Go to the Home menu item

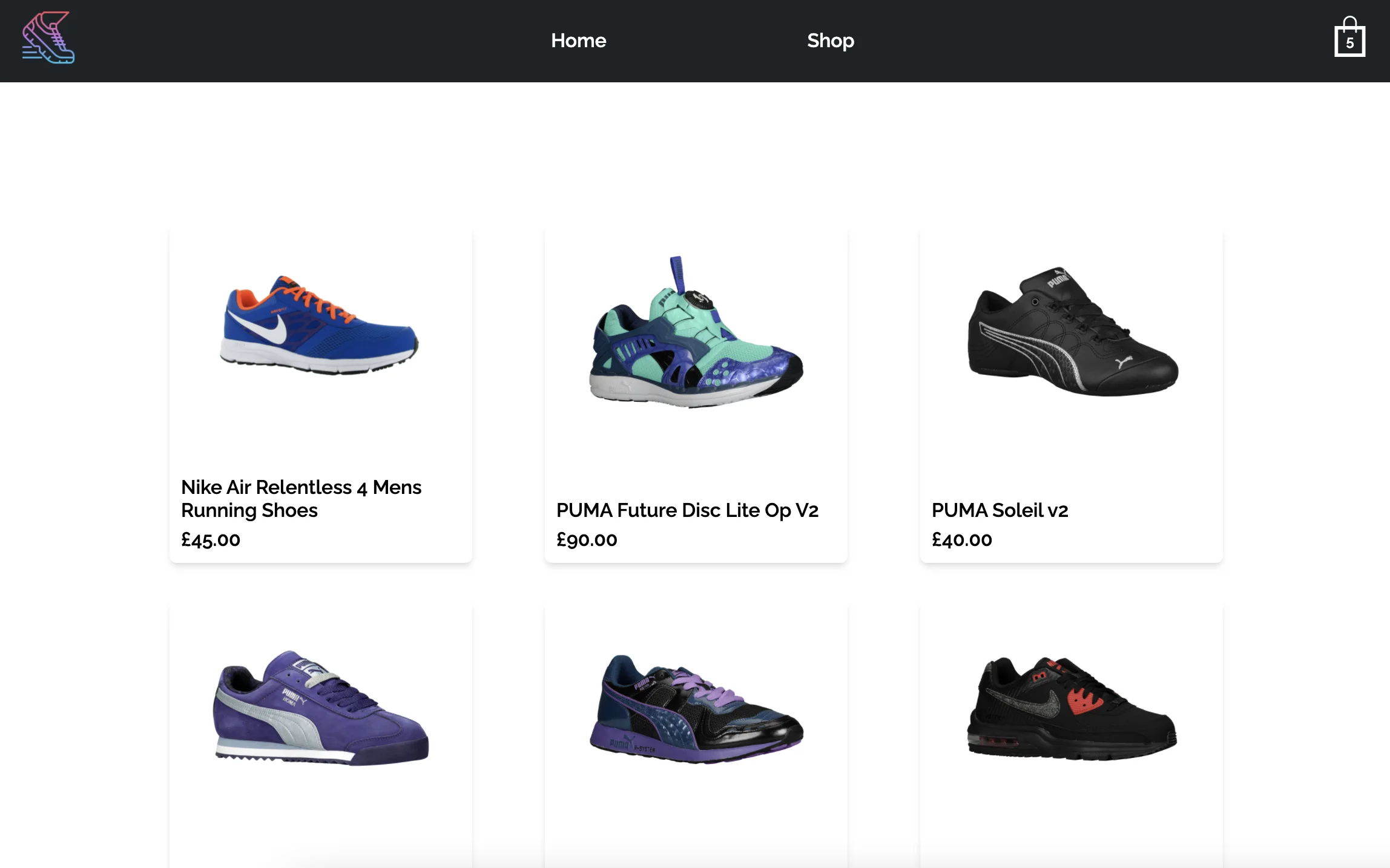(x=578, y=41)
